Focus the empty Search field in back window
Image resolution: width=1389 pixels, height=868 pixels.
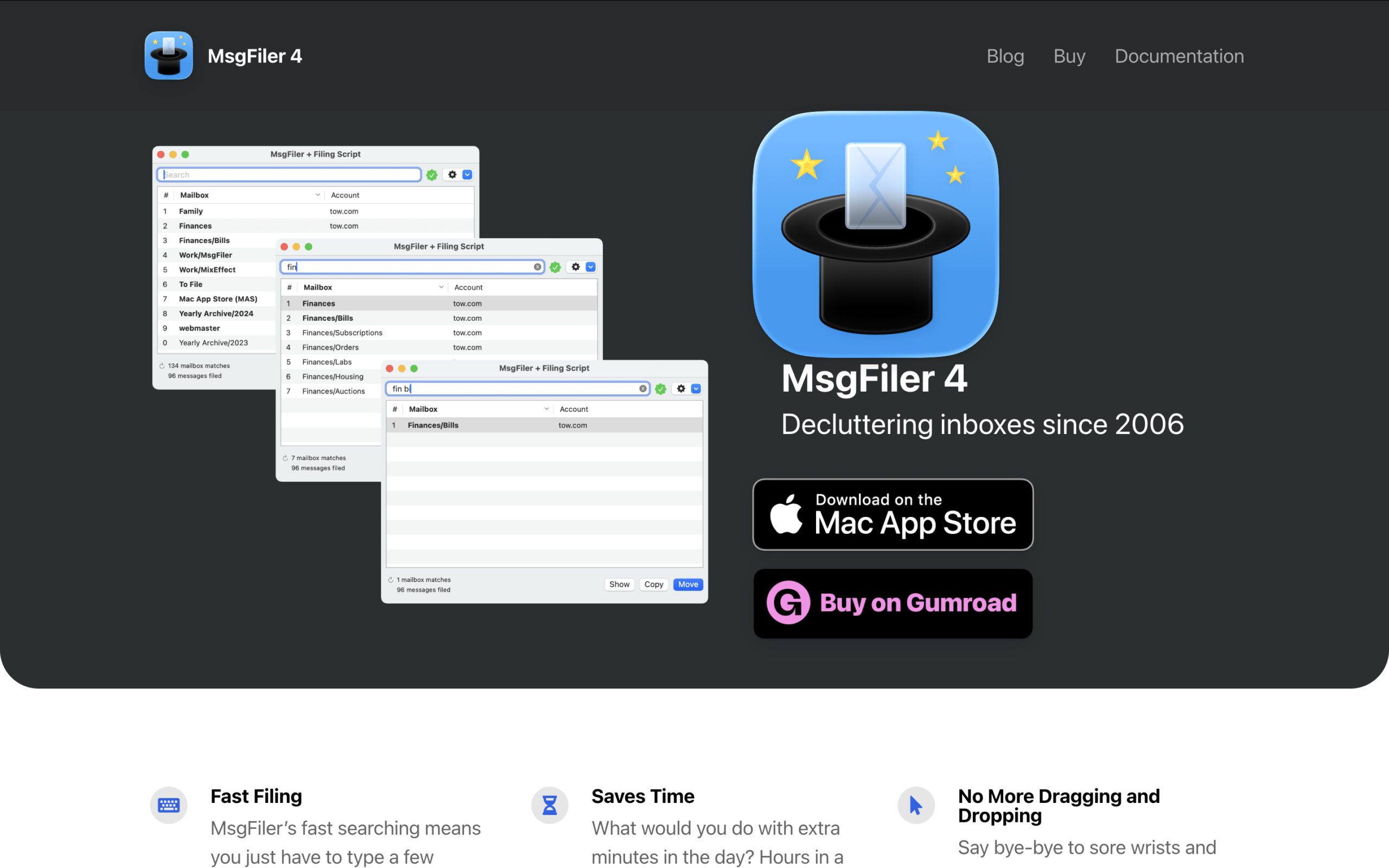pos(289,175)
